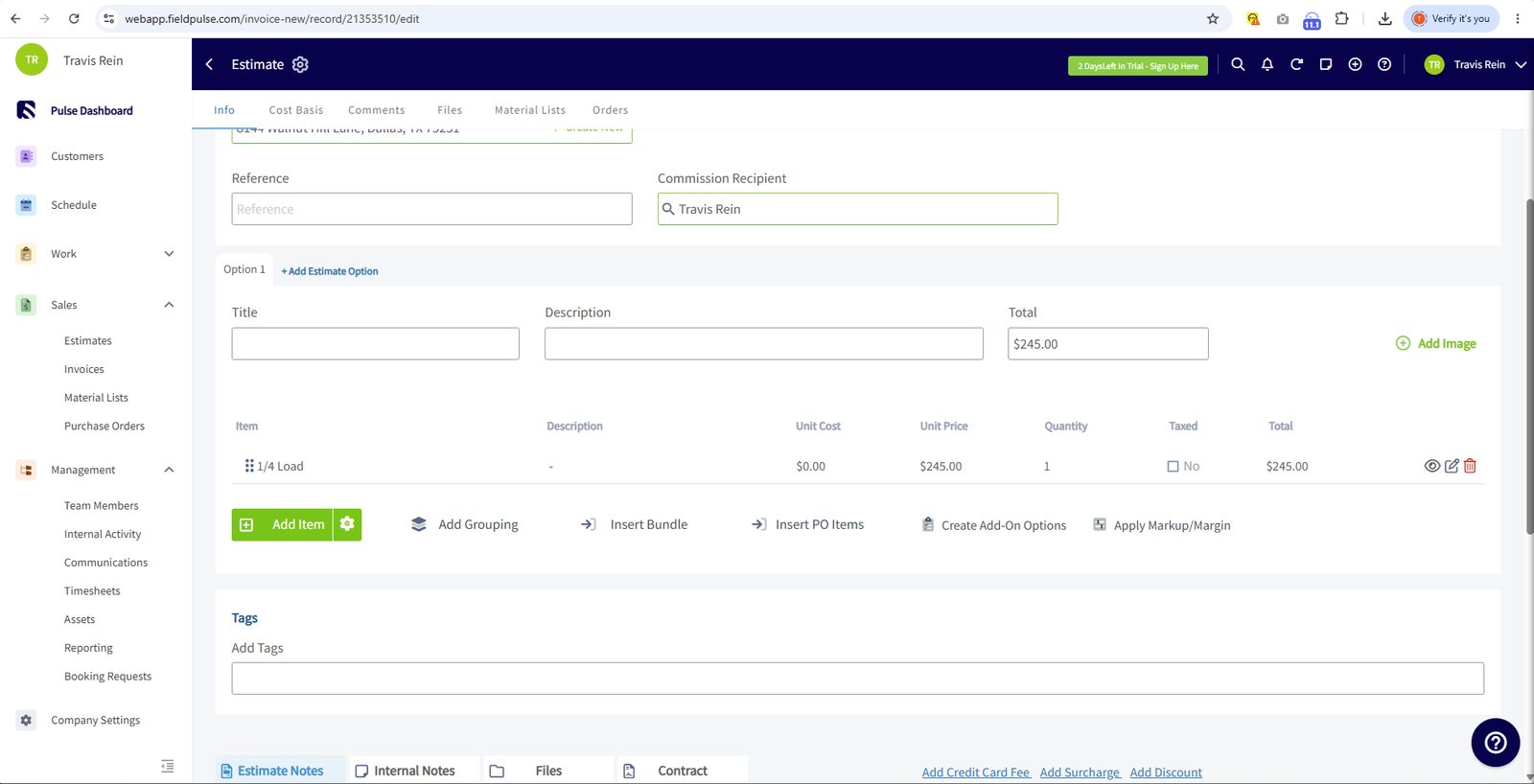Switch to the Comments tab
Viewport: 1534px width, 784px height.
pos(376,110)
